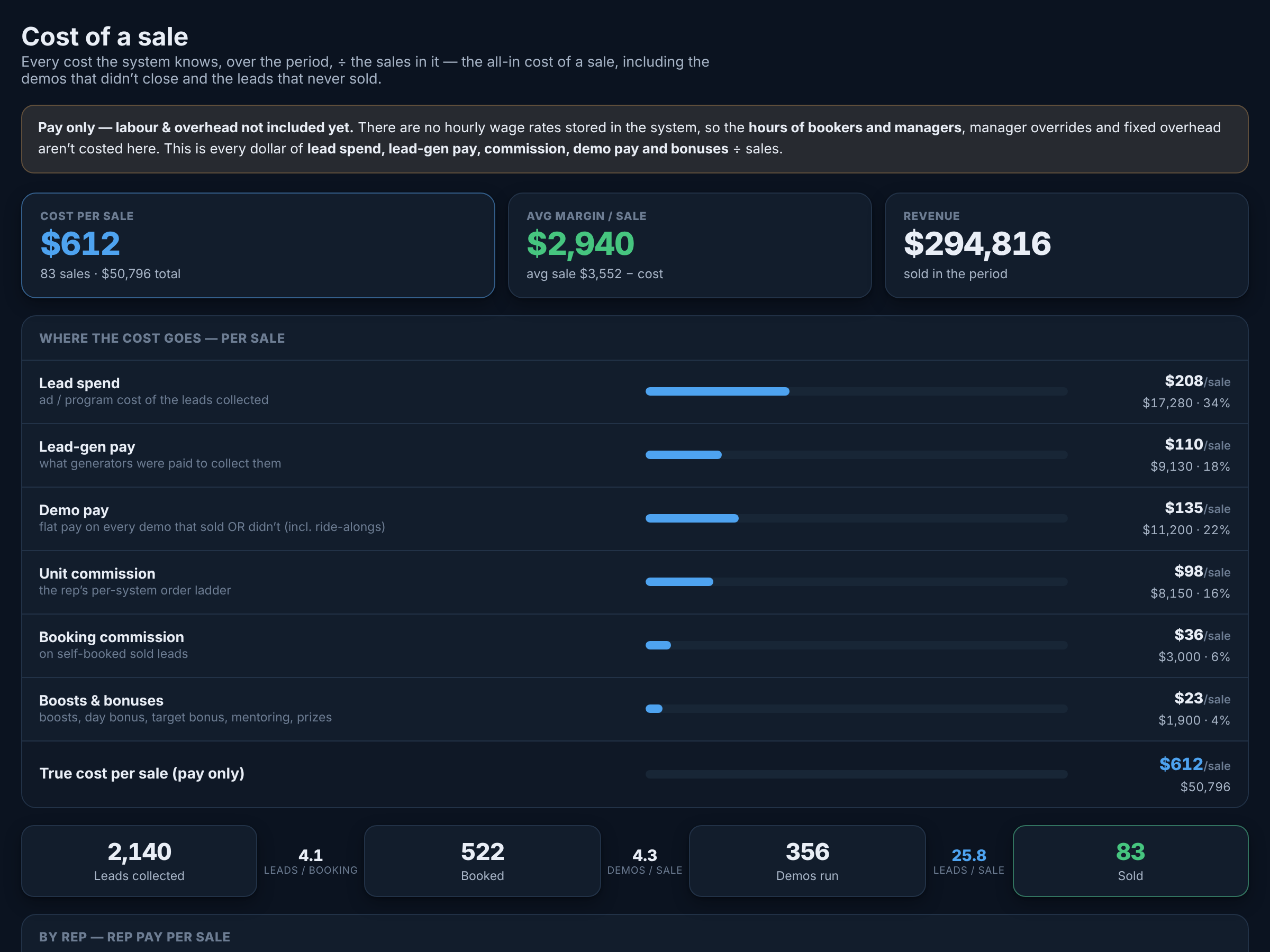Click the 'Cost of a sale' page heading

[104, 36]
